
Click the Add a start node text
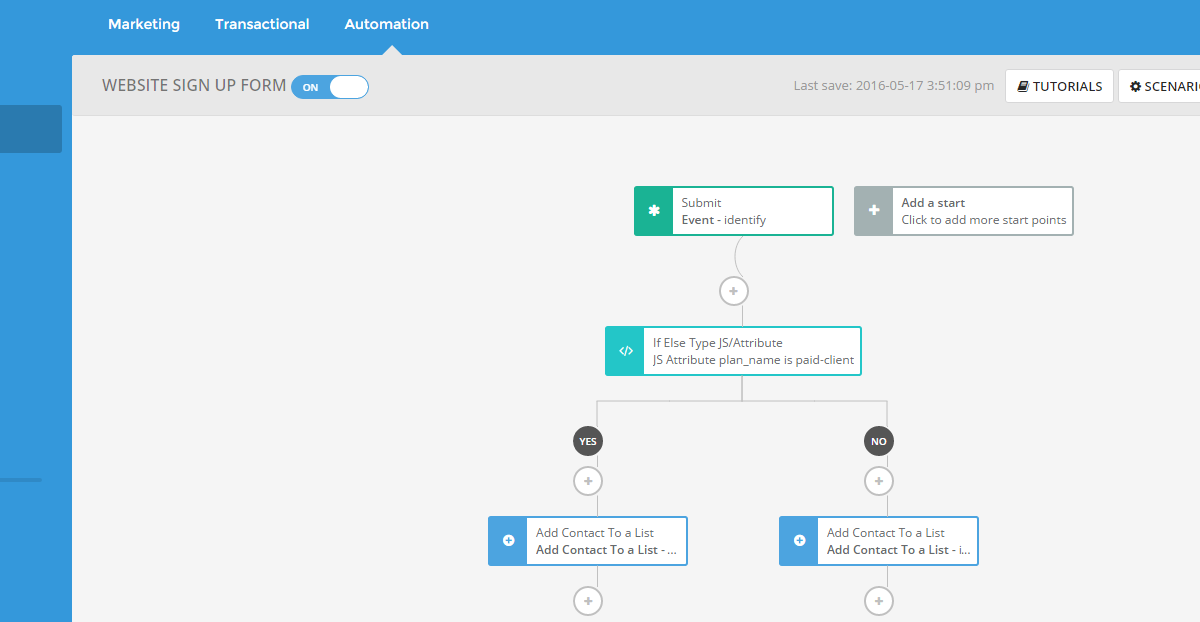(983, 211)
